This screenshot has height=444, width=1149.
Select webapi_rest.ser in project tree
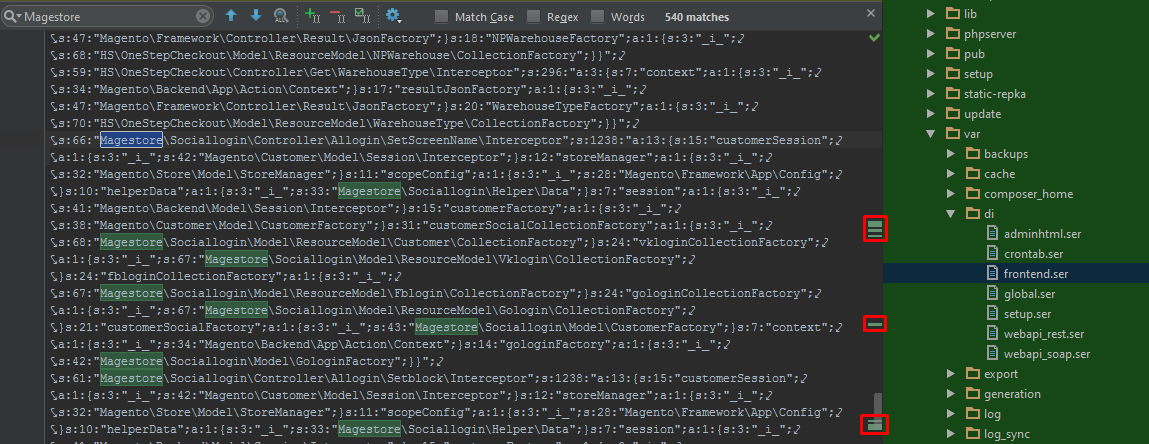tap(1044, 334)
